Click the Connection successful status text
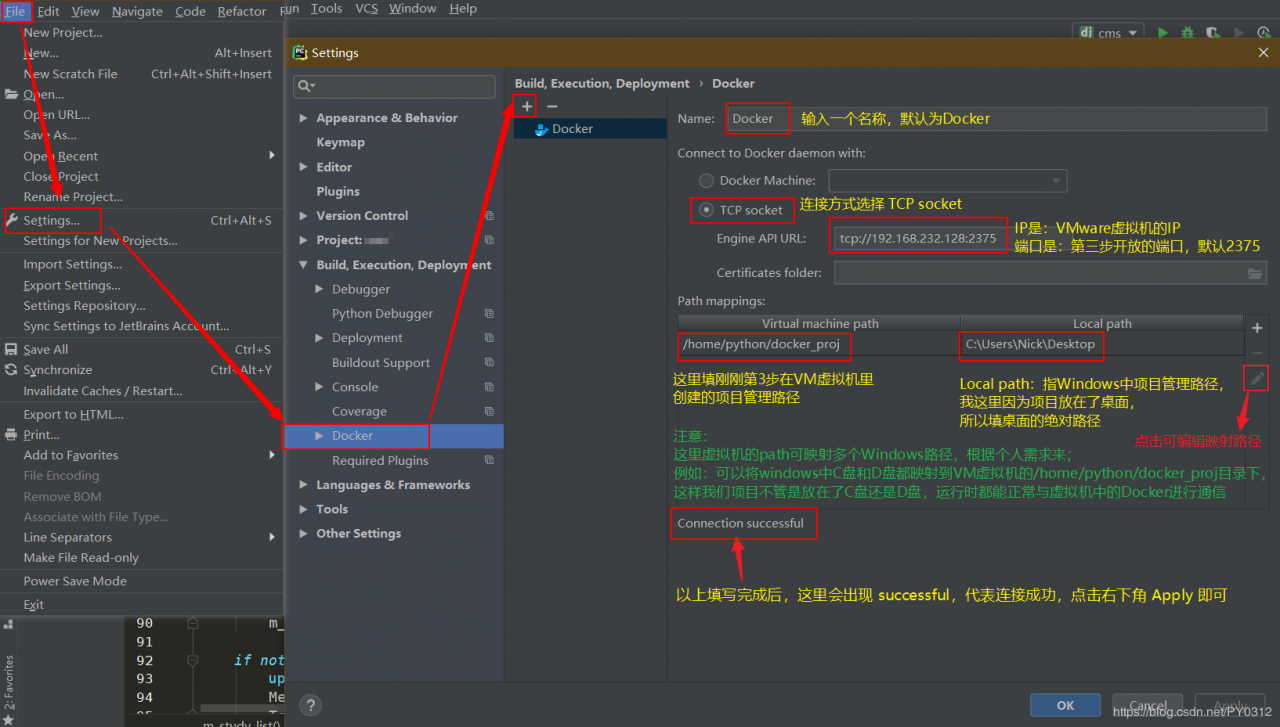The image size is (1280, 727). click(x=740, y=524)
